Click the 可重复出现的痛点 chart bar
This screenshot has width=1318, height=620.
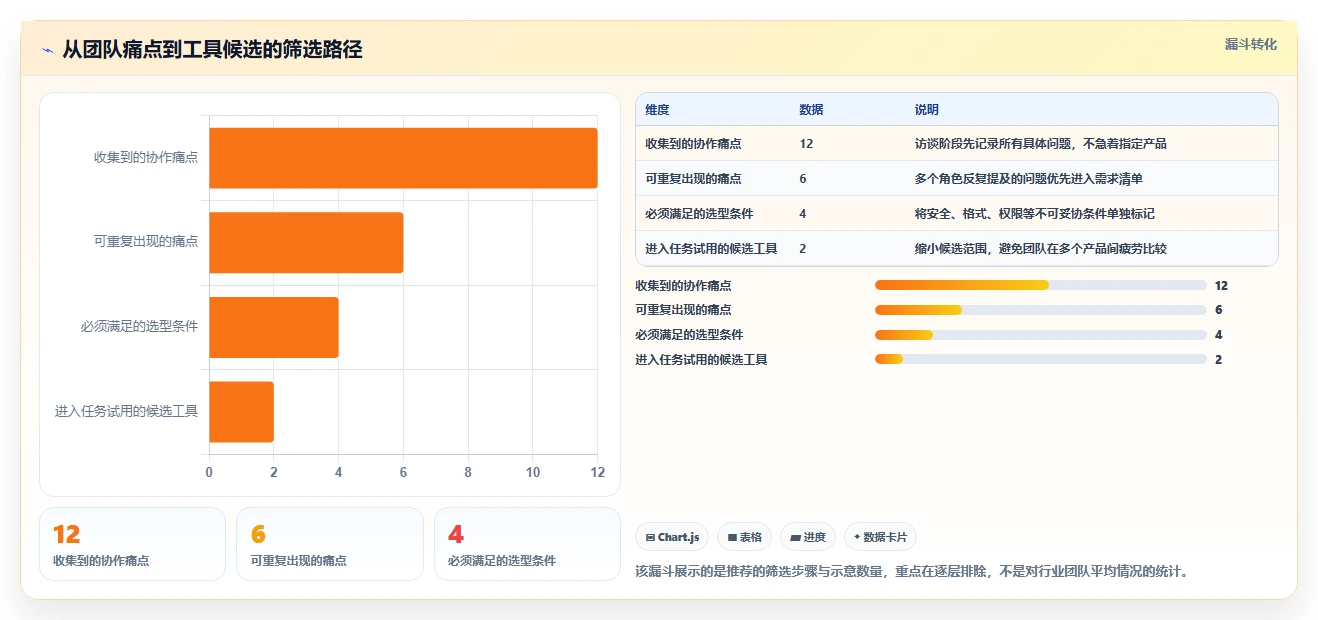[x=306, y=242]
